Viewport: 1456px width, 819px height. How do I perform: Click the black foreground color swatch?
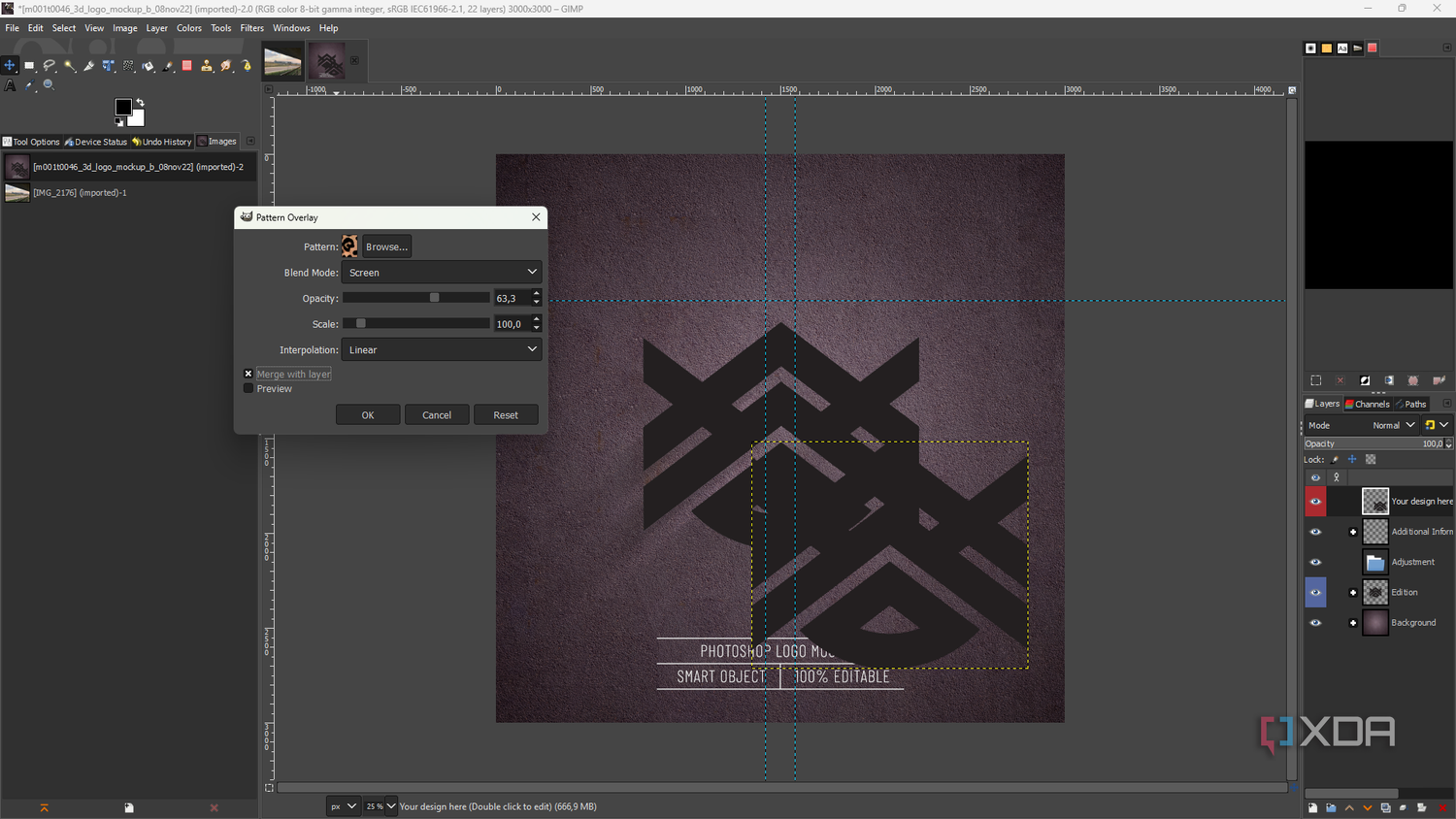(123, 107)
